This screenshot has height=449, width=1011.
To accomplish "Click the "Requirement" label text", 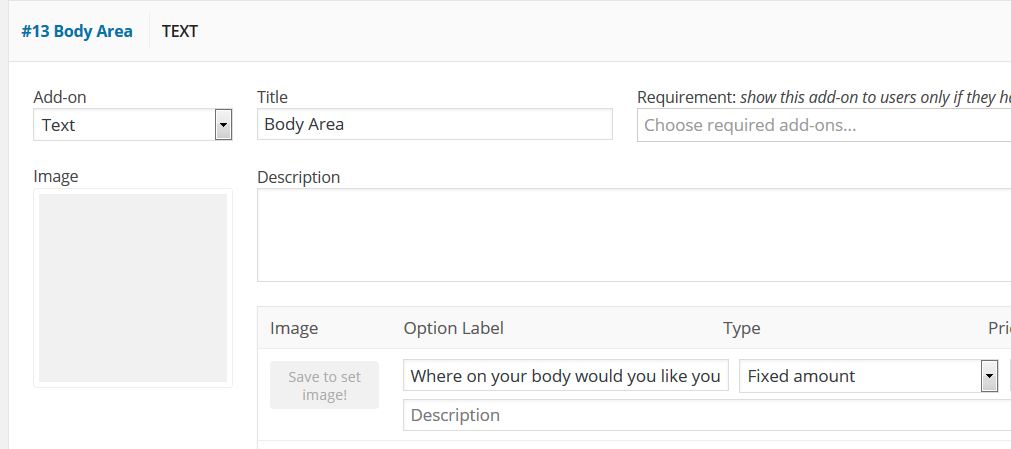I will (685, 97).
